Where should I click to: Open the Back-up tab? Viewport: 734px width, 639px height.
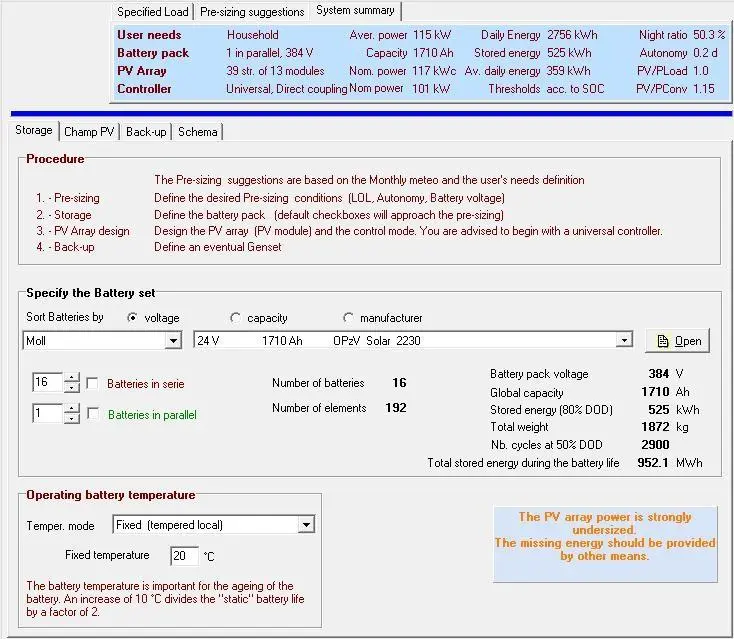[x=145, y=132]
